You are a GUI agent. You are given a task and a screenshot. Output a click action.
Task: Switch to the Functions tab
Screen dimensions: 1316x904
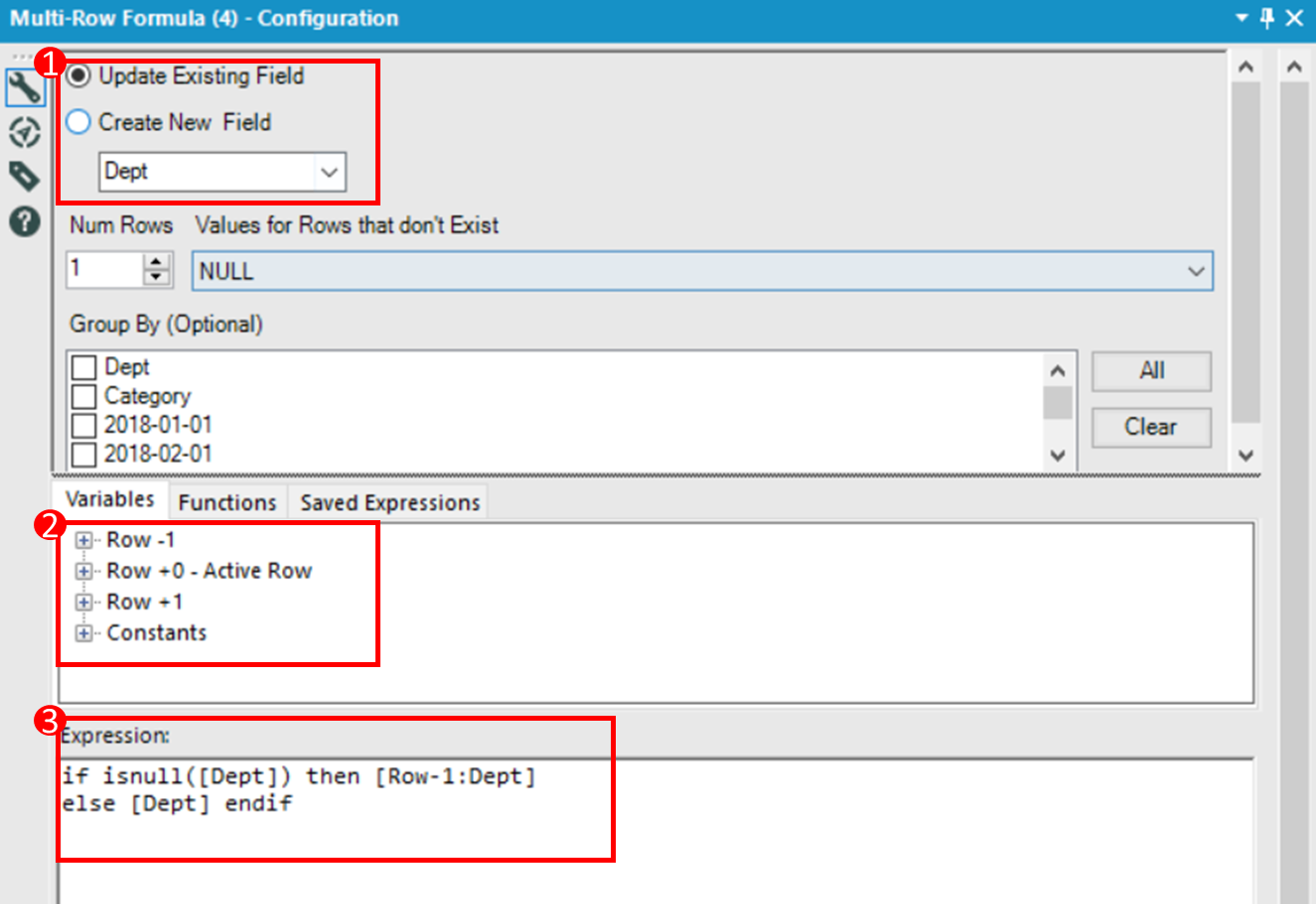pyautogui.click(x=227, y=502)
